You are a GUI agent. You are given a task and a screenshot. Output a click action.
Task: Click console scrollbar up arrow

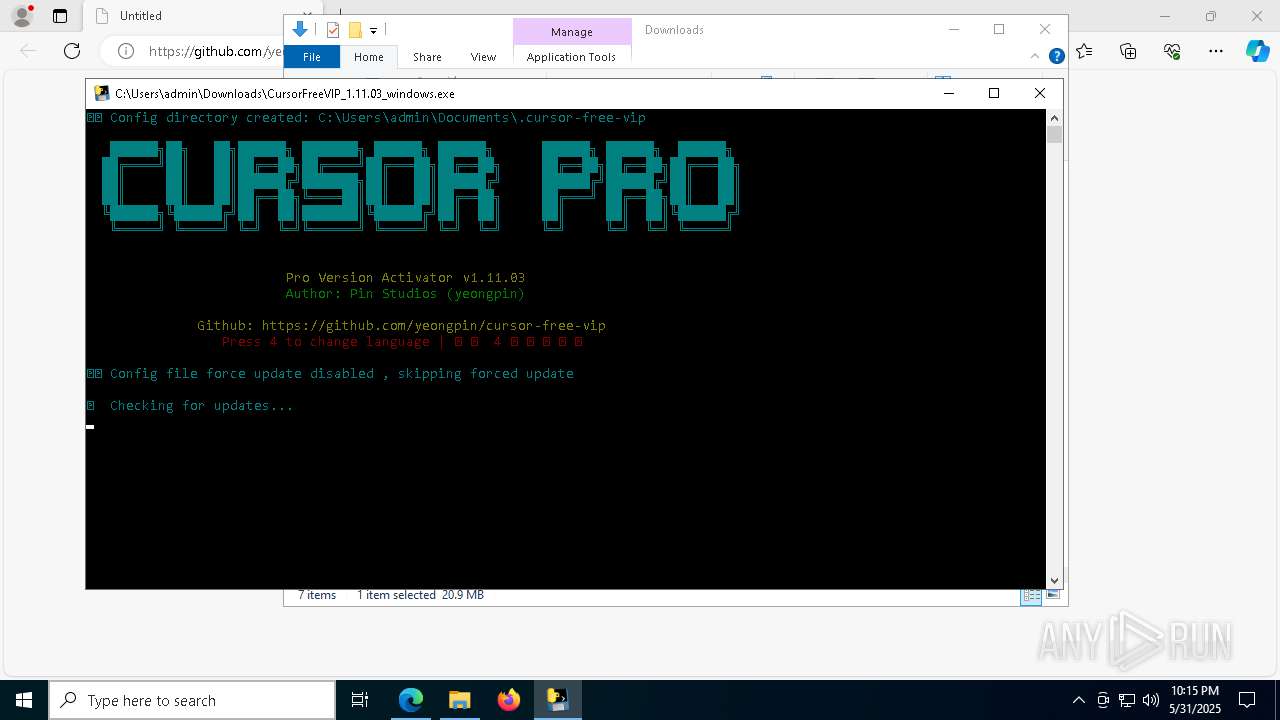click(x=1054, y=117)
